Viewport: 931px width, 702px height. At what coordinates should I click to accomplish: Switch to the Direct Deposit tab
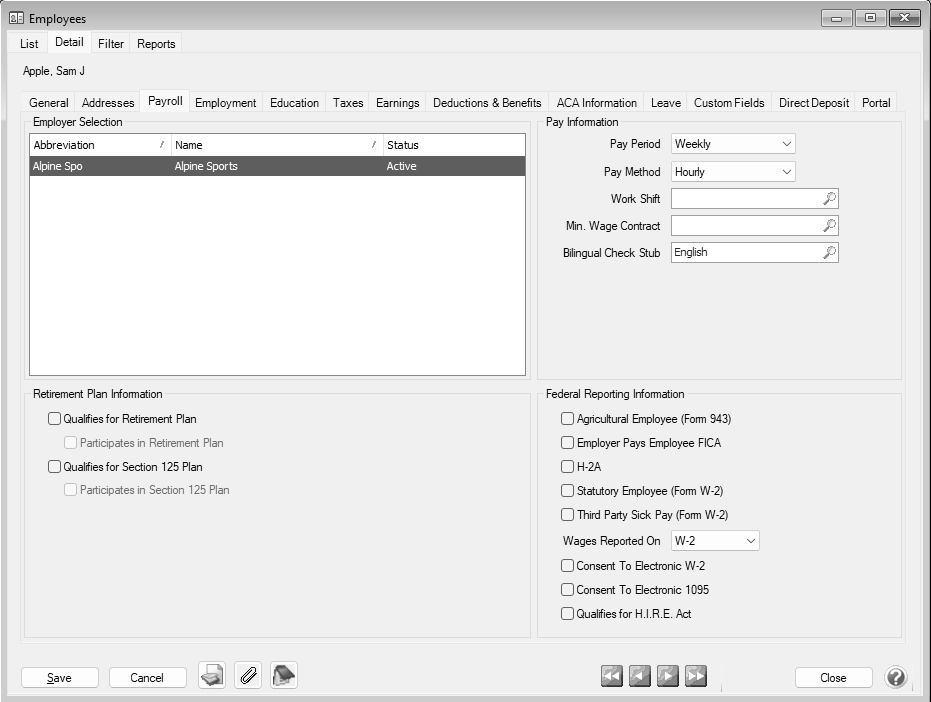[x=813, y=103]
